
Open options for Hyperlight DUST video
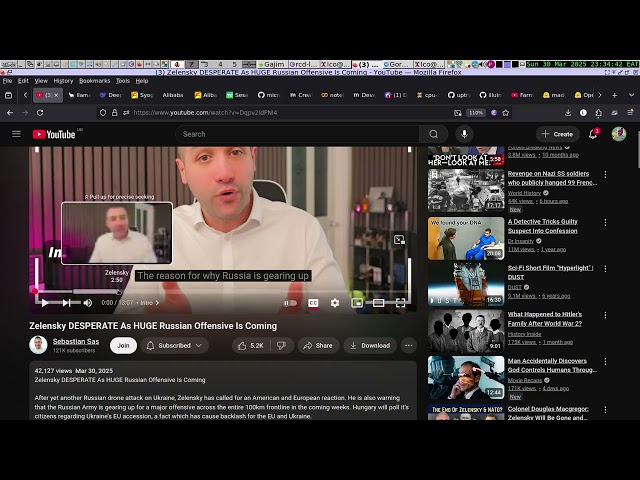click(x=605, y=269)
